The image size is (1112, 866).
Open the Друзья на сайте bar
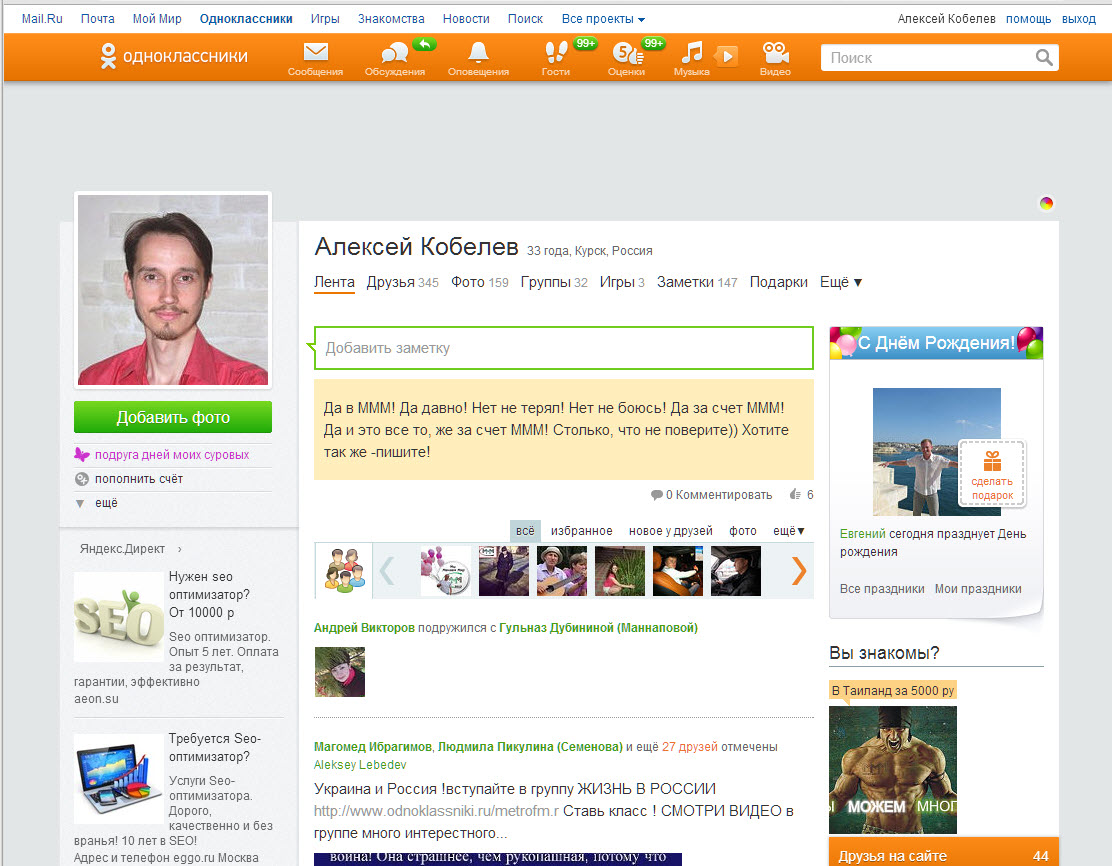click(x=943, y=853)
